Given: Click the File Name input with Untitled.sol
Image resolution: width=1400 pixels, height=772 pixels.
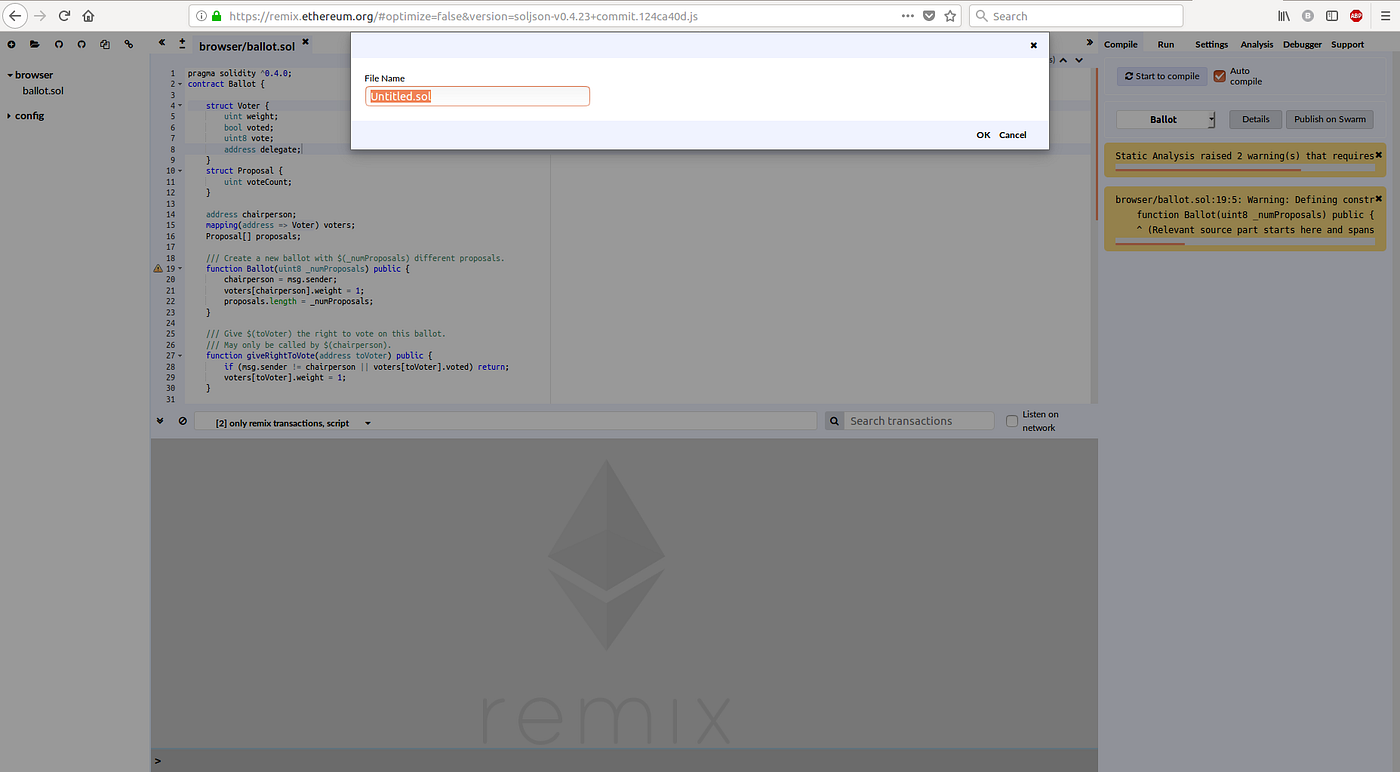Looking at the screenshot, I should click(477, 96).
